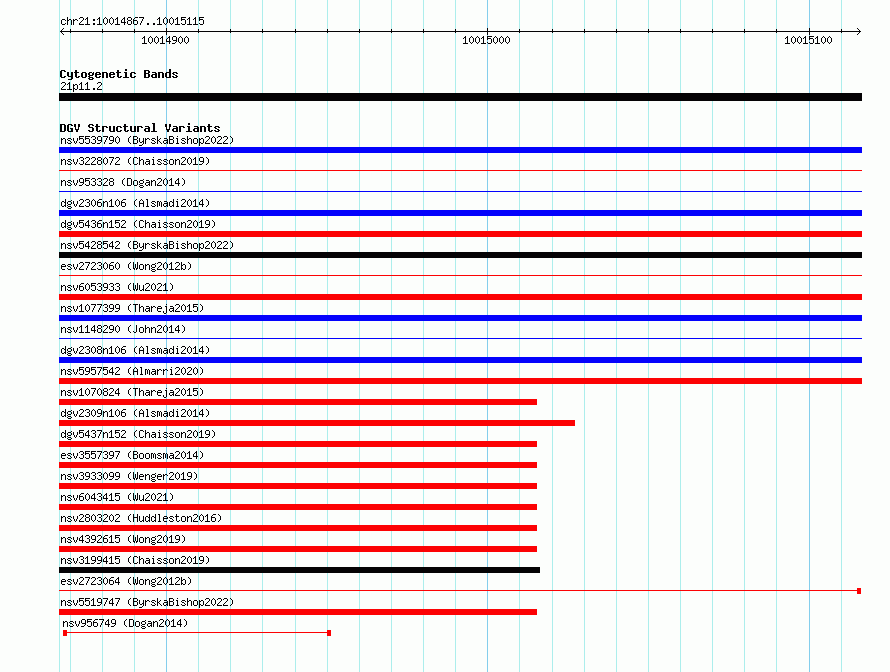Click the red bar under nsv6043415
This screenshot has width=890, height=672.
point(298,507)
